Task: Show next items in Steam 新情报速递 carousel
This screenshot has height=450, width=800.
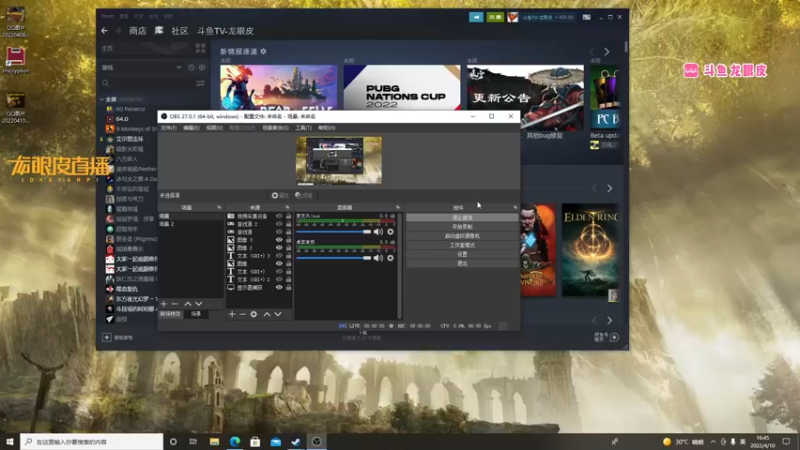Action: point(607,52)
